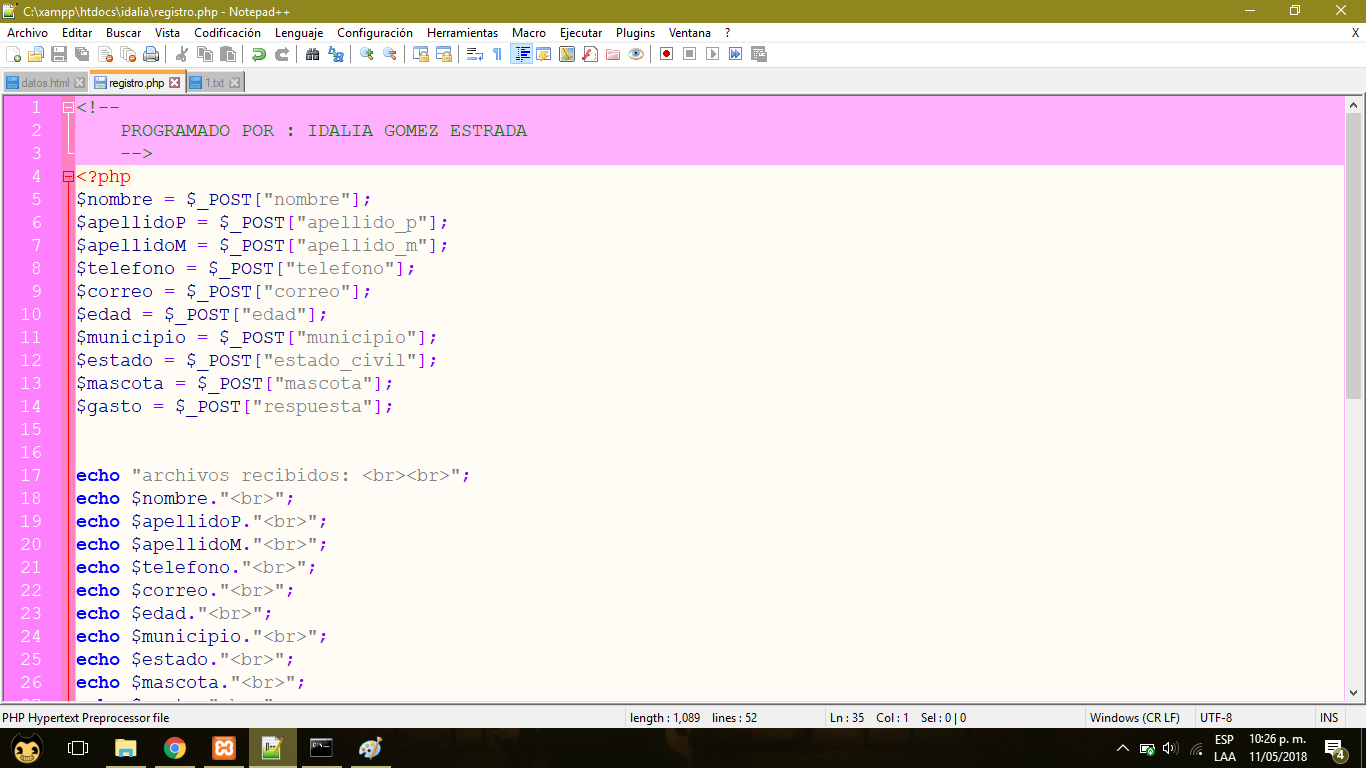This screenshot has width=1368, height=772.
Task: Undo the last edit with the toolbar icon
Action: [258, 54]
